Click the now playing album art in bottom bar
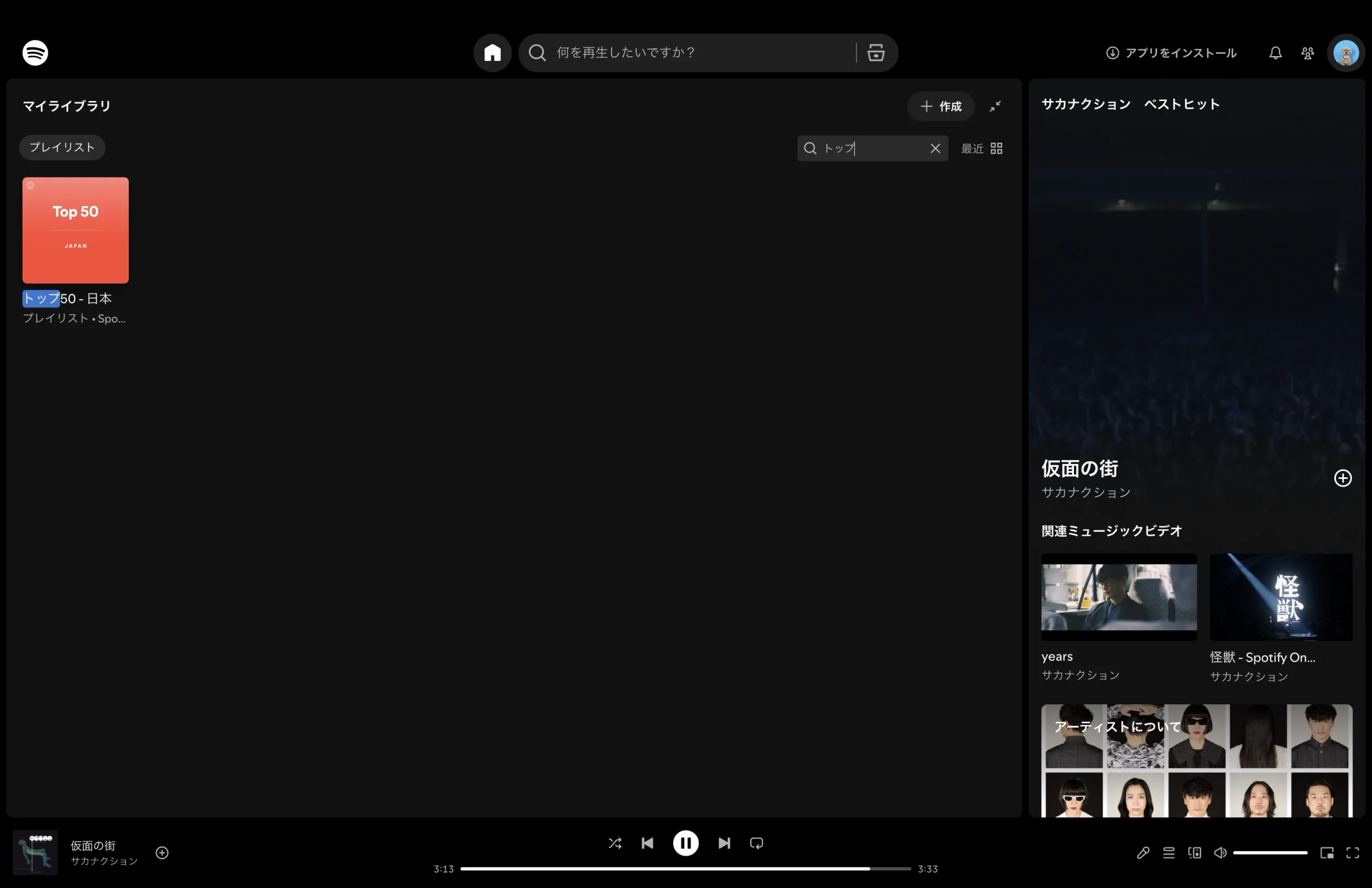 click(35, 852)
